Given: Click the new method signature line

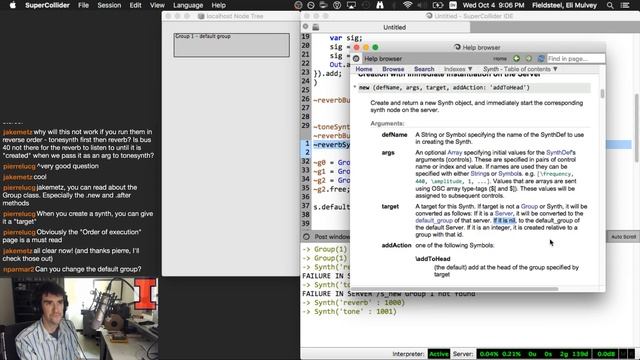Looking at the screenshot, I should tap(474, 88).
